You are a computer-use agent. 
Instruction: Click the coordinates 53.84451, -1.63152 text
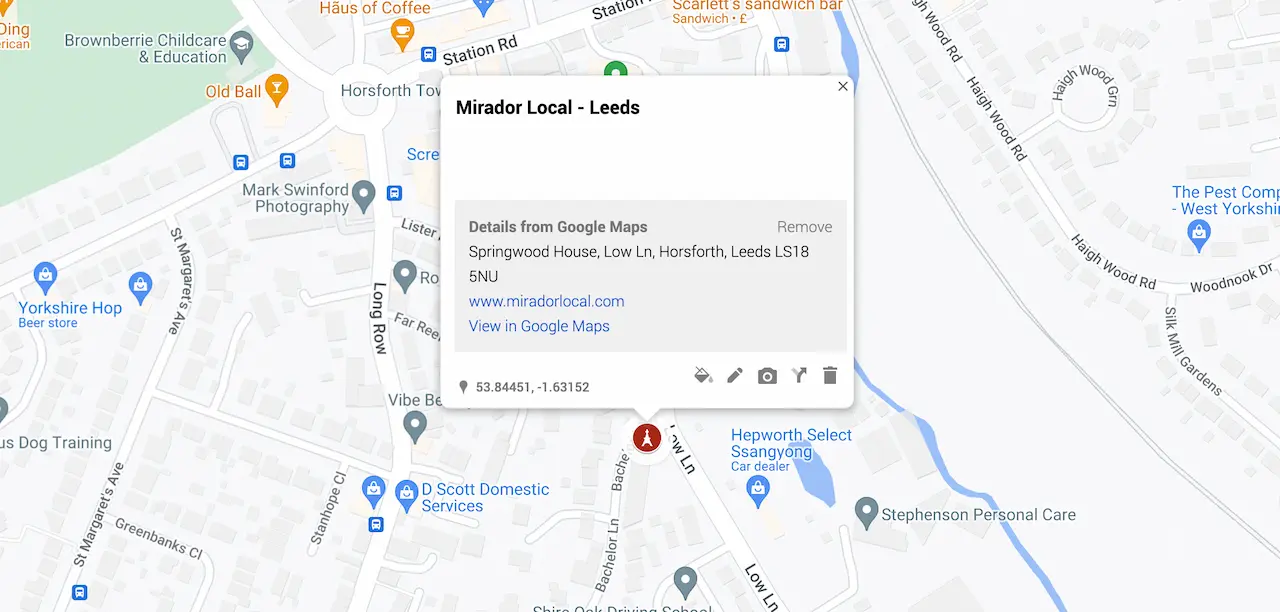(x=532, y=387)
